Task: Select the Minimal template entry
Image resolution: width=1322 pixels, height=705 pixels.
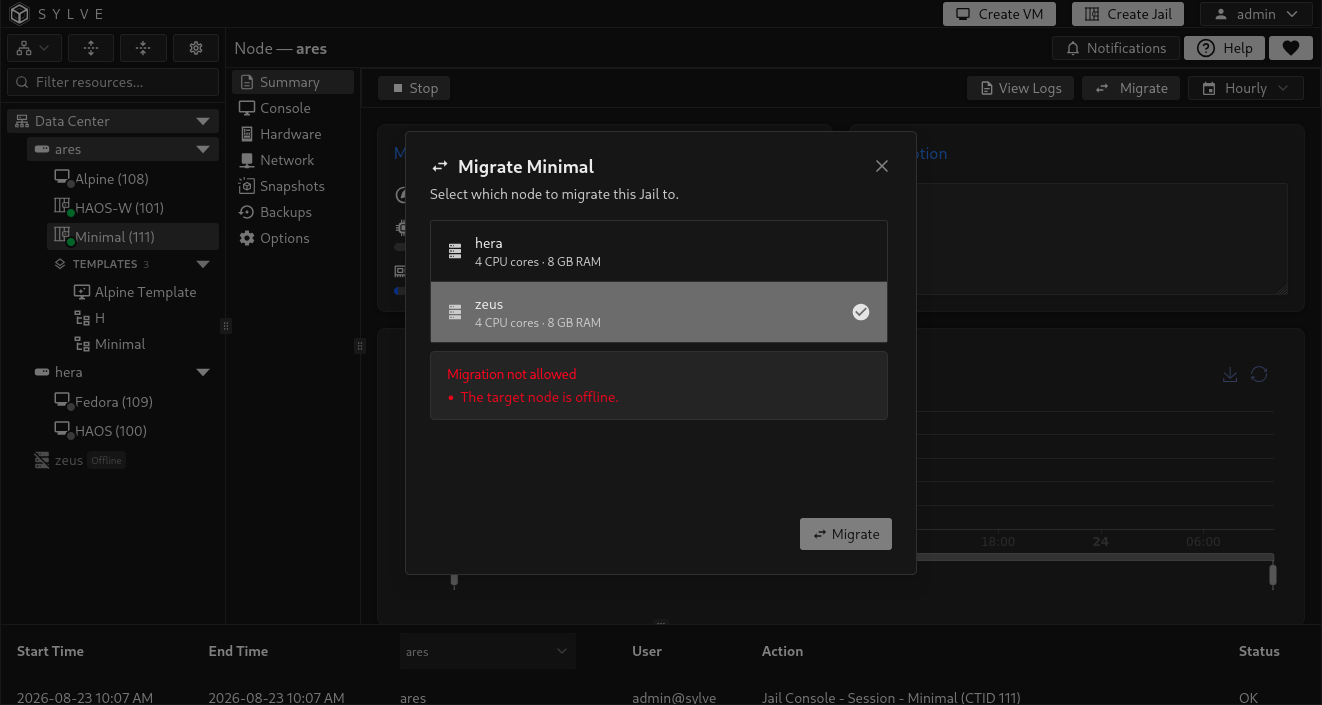Action: tap(110, 344)
